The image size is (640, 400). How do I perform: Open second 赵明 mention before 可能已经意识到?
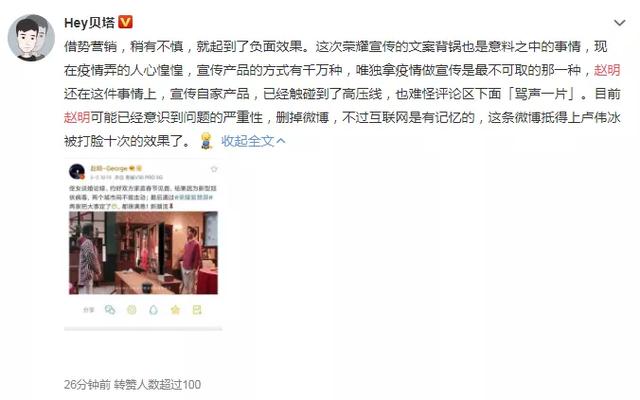tap(77, 118)
